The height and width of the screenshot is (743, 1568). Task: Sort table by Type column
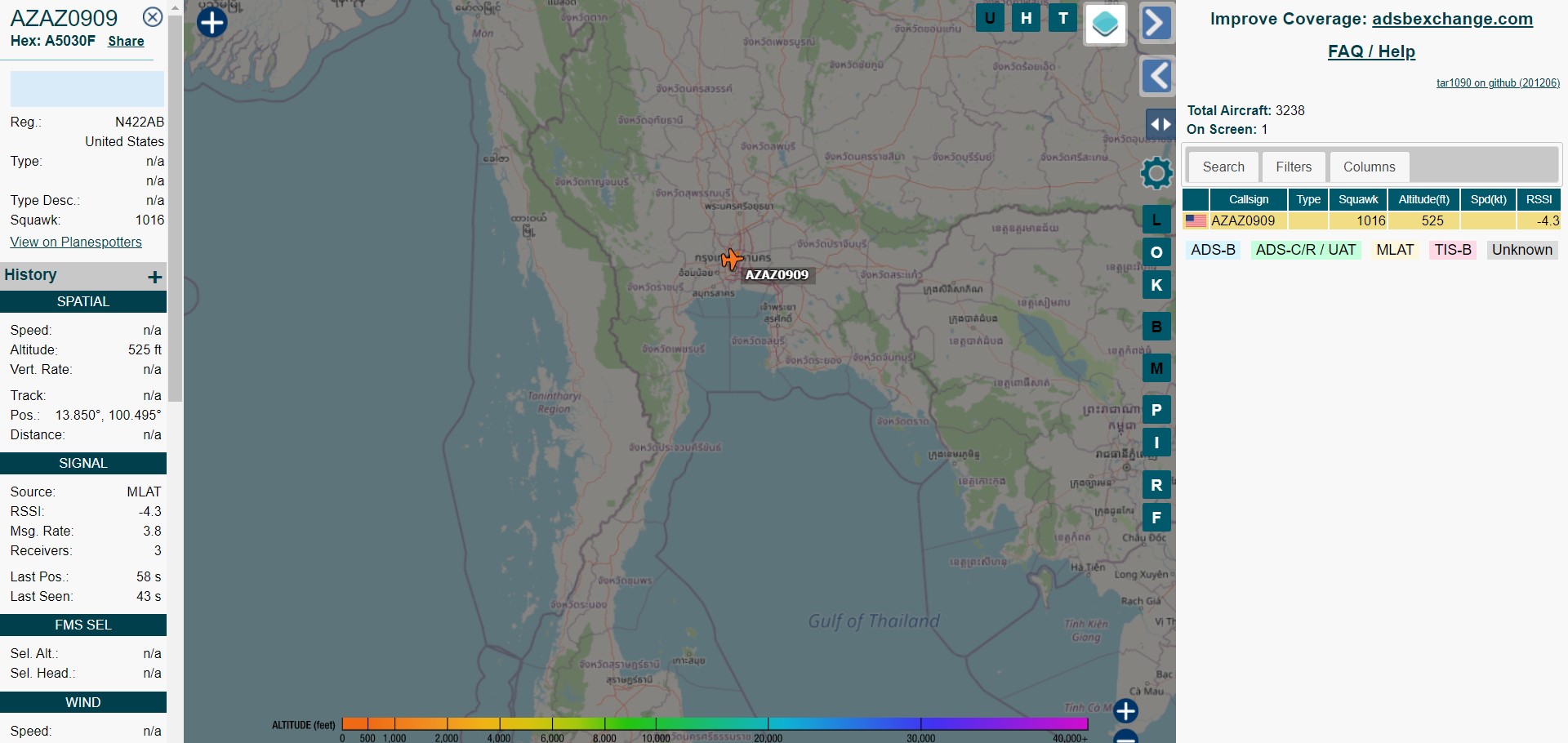click(x=1308, y=199)
